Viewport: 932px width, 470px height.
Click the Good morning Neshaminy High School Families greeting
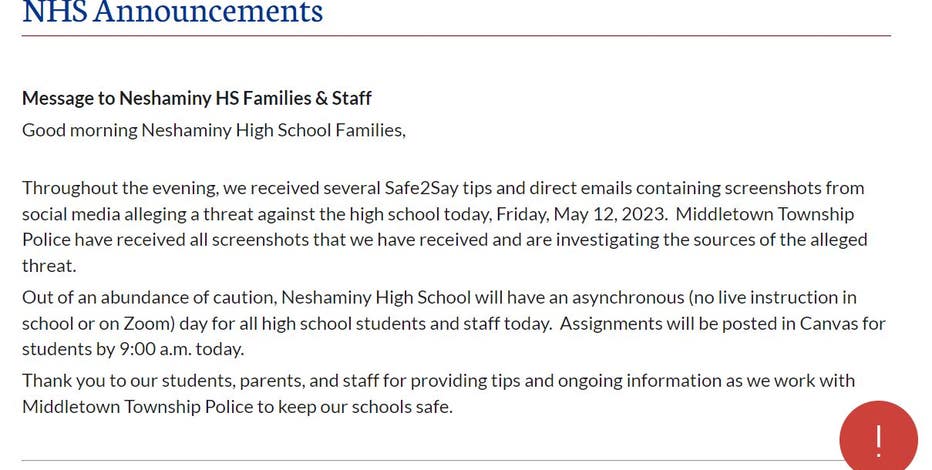click(x=214, y=130)
